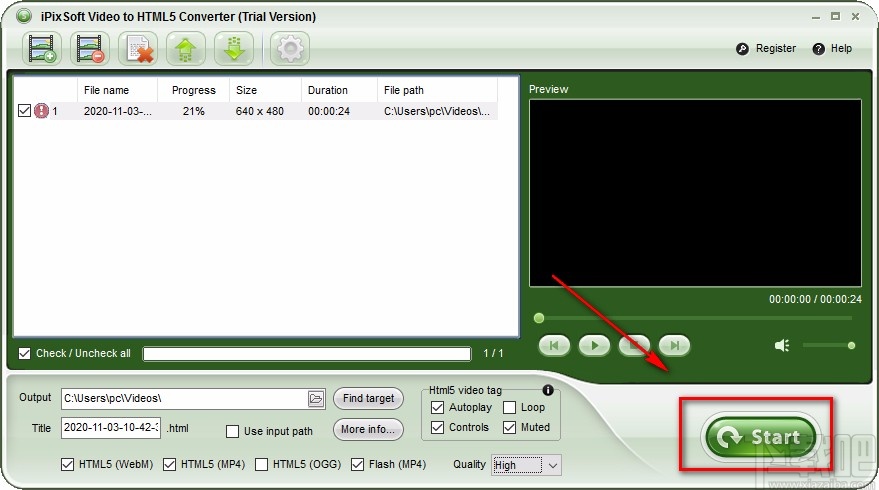The height and width of the screenshot is (490, 879).
Task: Click the Add video file icon
Action: tap(41, 49)
